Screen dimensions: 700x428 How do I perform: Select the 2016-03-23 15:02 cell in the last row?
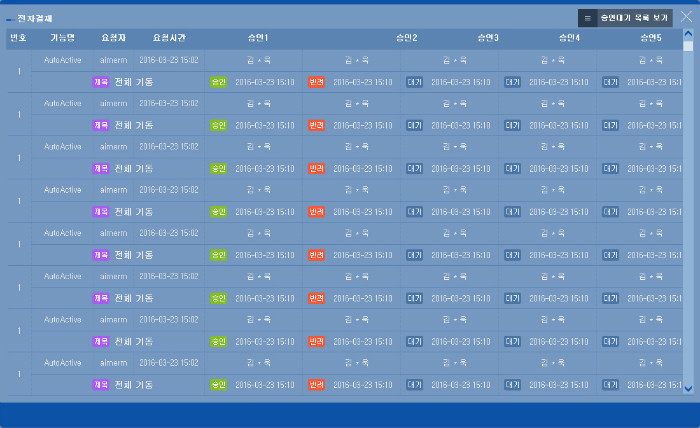tap(169, 363)
